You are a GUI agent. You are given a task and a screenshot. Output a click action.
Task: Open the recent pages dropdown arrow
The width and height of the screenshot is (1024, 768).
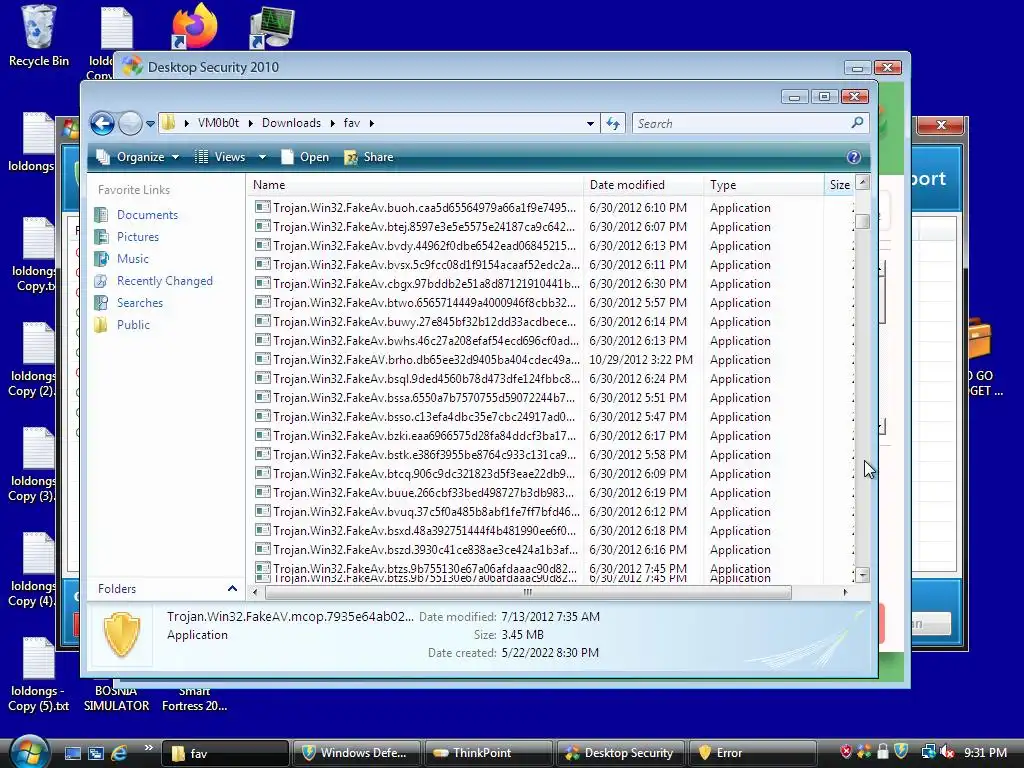(150, 123)
